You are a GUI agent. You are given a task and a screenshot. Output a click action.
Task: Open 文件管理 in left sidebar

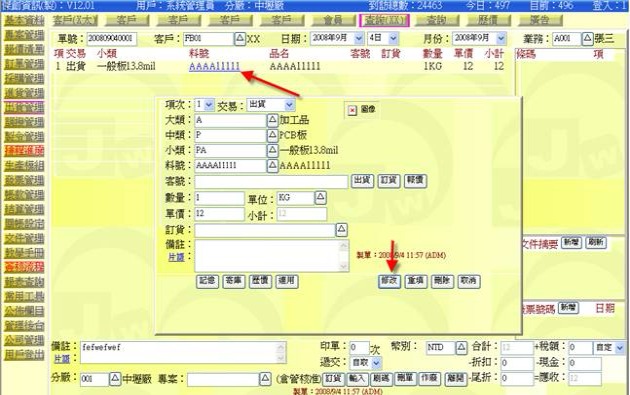coord(24,238)
